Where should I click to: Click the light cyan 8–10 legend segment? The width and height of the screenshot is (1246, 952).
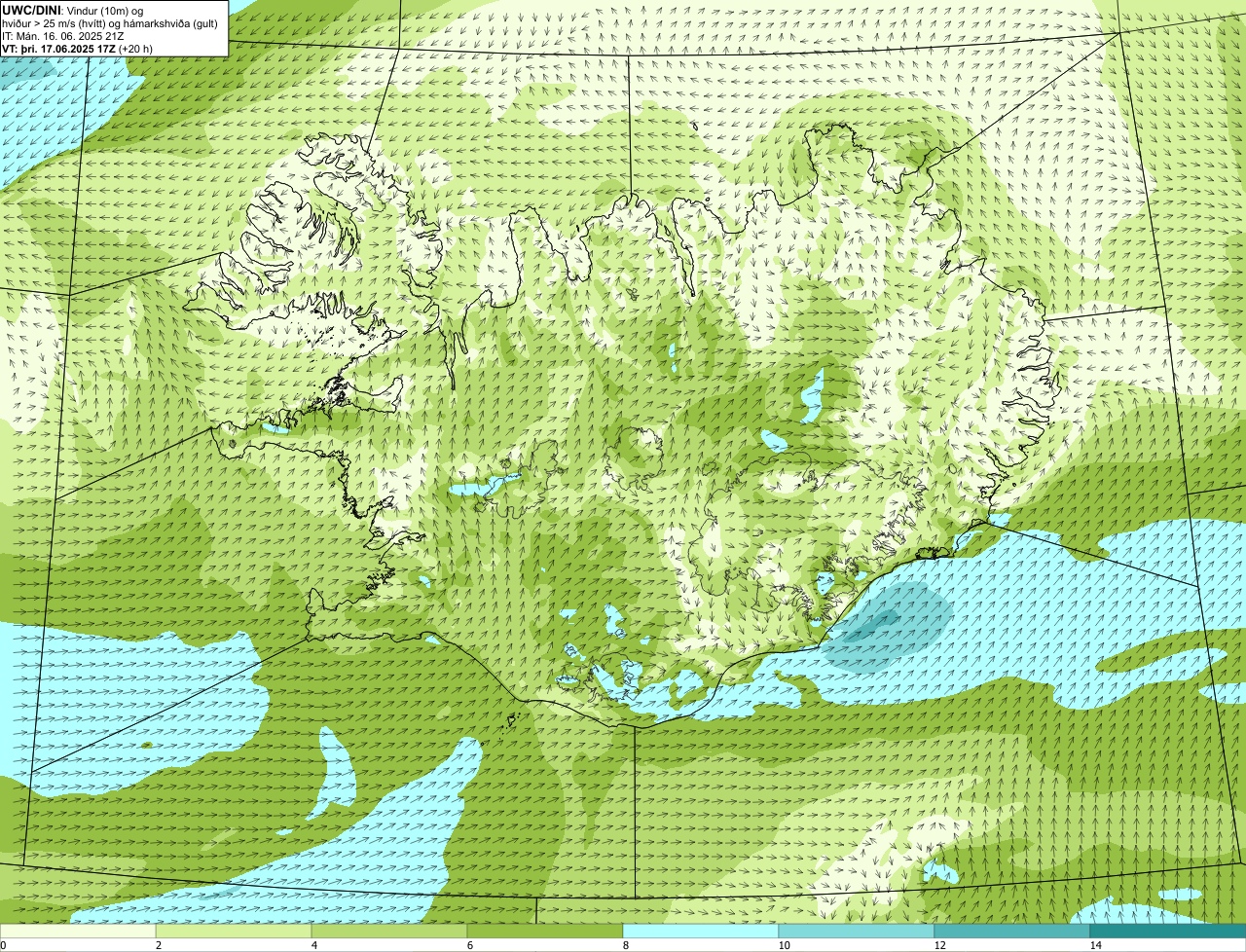click(x=701, y=931)
